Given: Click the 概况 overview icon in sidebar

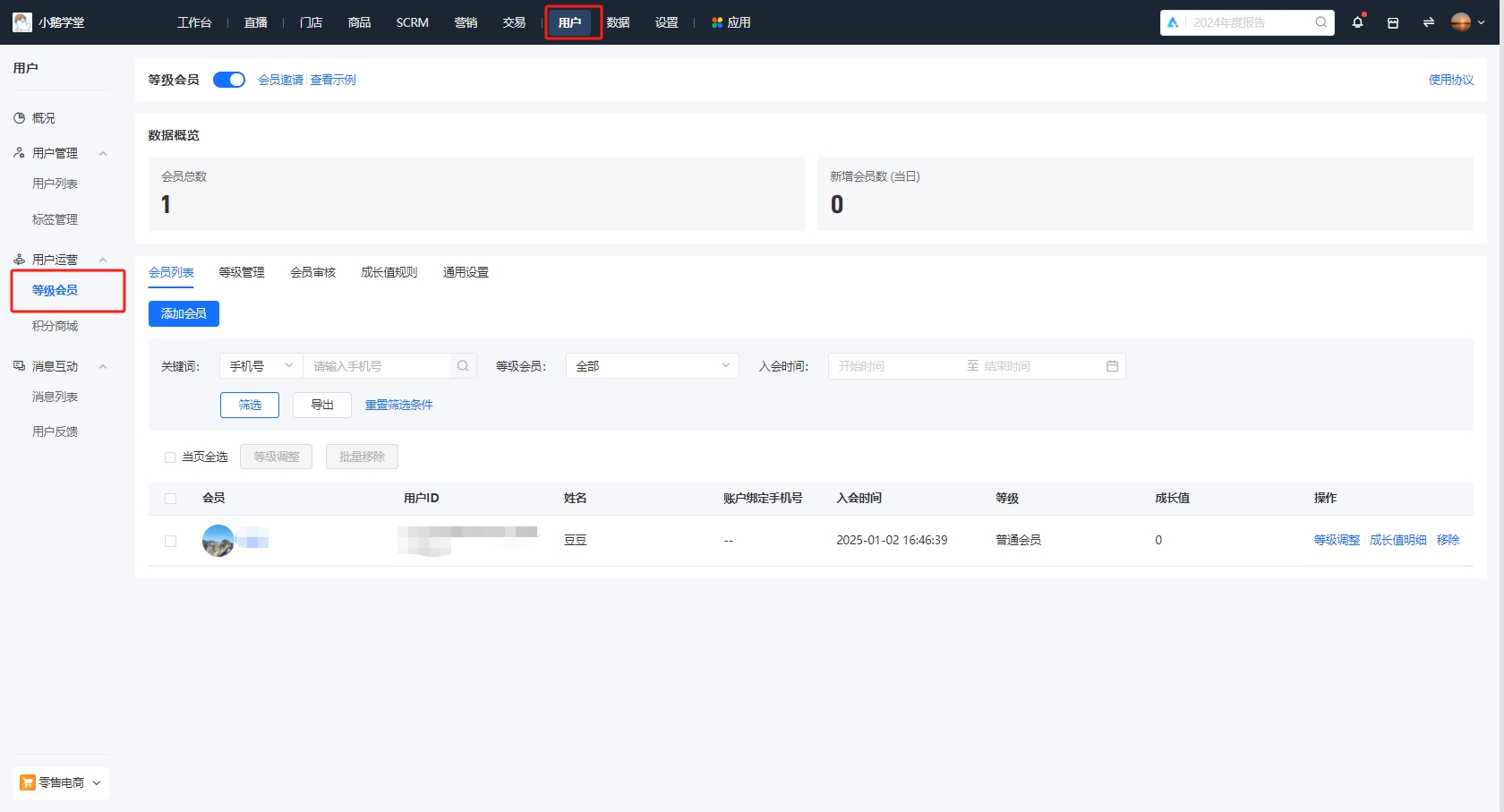Looking at the screenshot, I should (x=19, y=117).
